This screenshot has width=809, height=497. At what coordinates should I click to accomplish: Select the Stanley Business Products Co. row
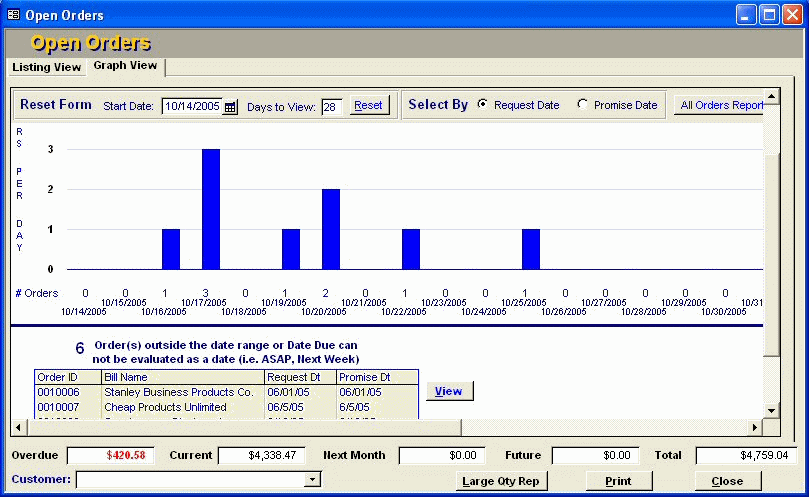click(180, 393)
